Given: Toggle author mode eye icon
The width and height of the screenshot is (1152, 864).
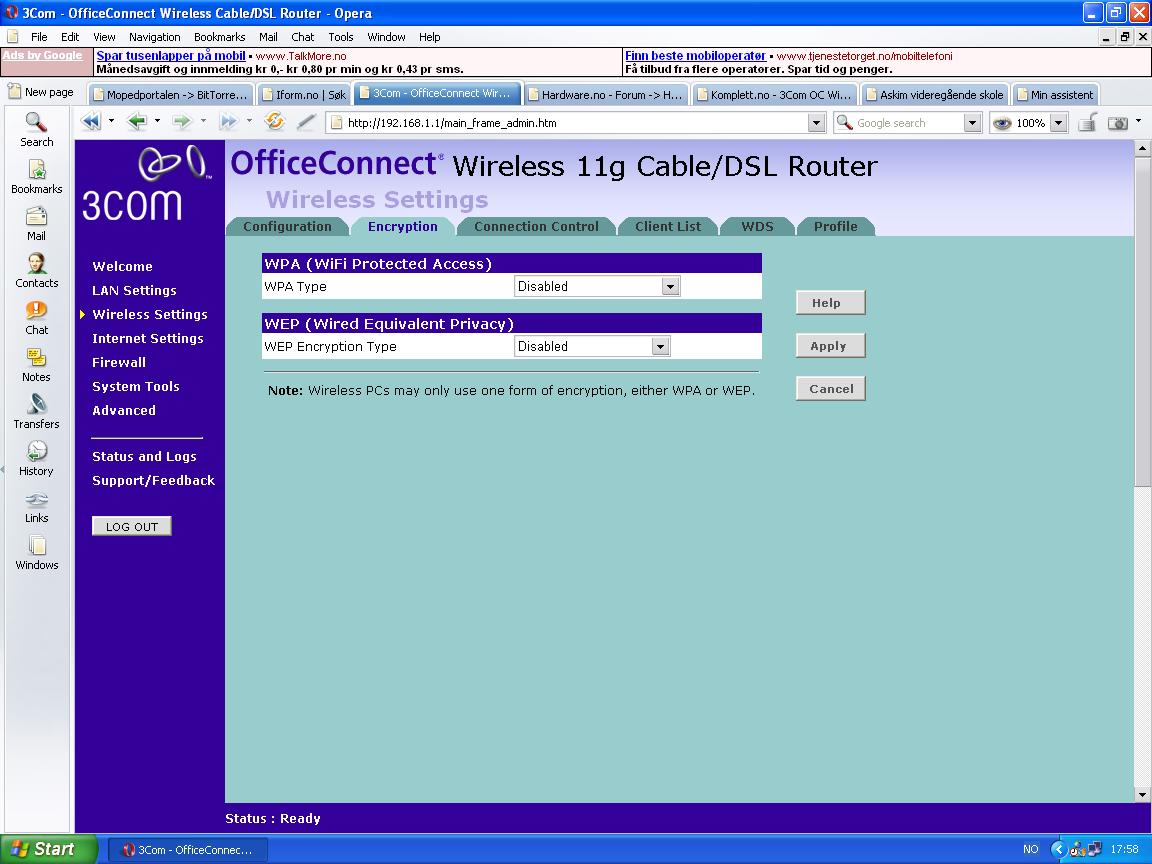Looking at the screenshot, I should pos(1002,123).
